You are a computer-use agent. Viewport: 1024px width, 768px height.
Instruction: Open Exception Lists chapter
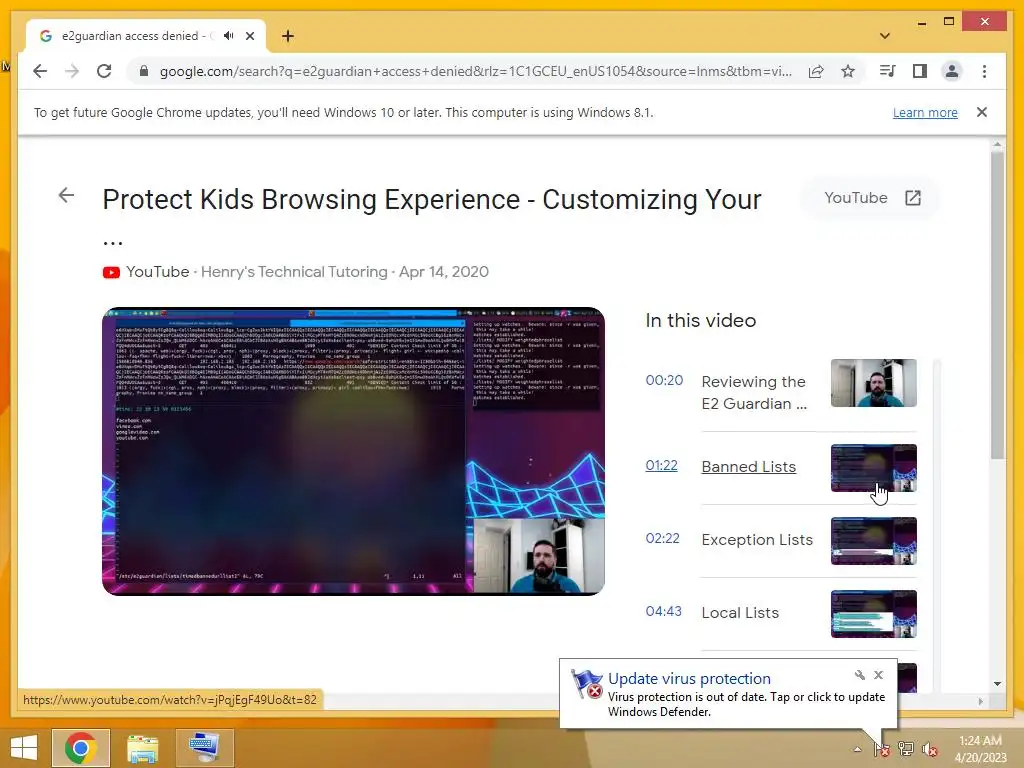[x=757, y=540]
